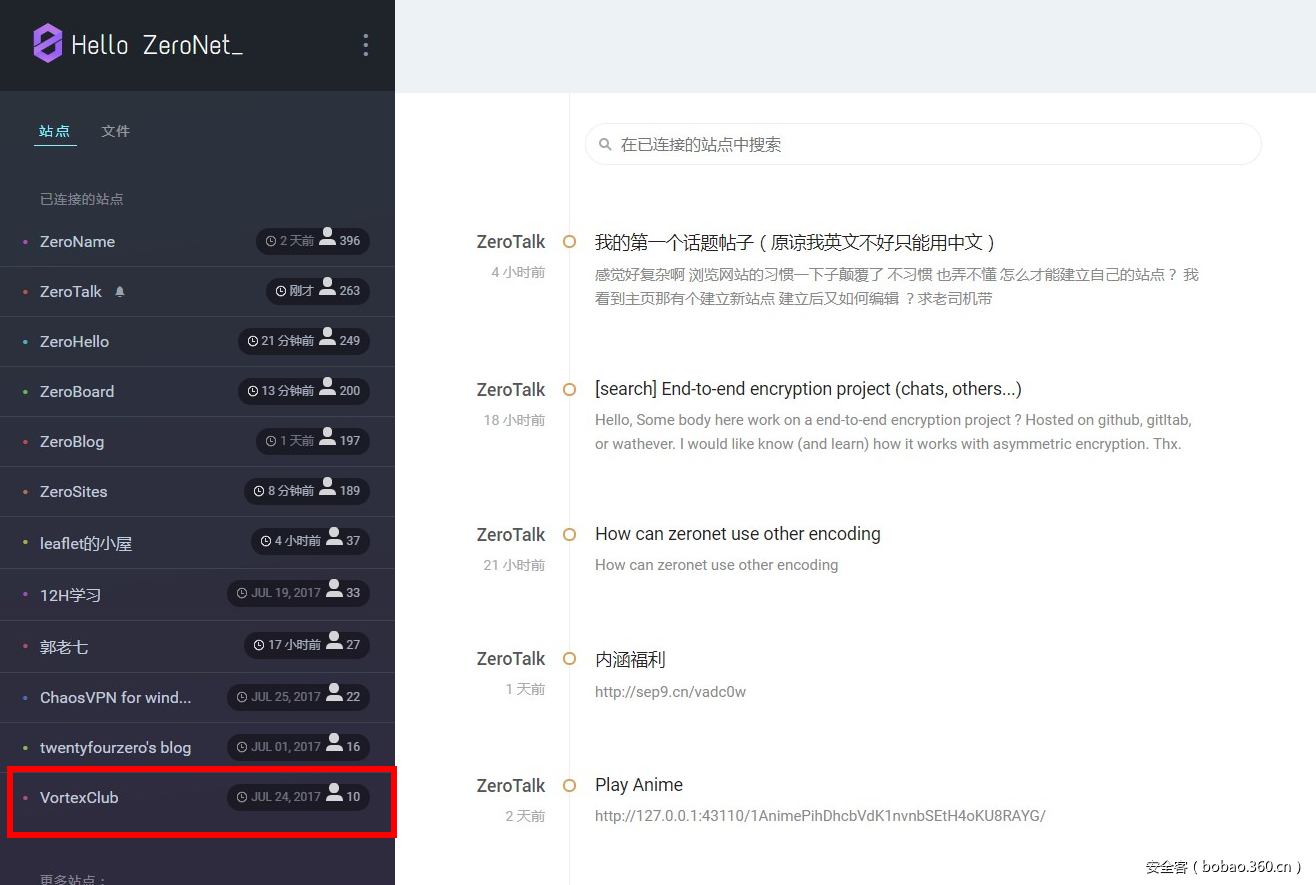Screen dimensions: 1316x885
Task: Click the timeline circle beside the End-to-end encryption post
Action: tap(569, 389)
